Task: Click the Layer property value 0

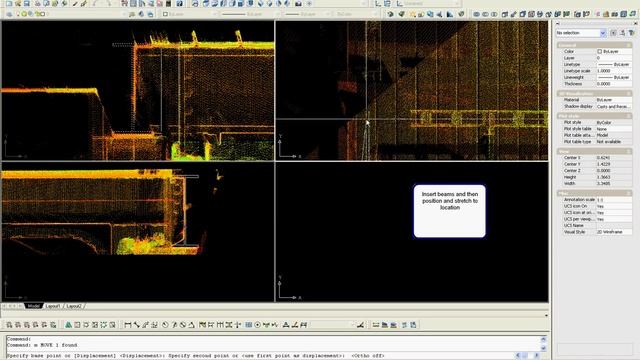Action: [x=613, y=58]
